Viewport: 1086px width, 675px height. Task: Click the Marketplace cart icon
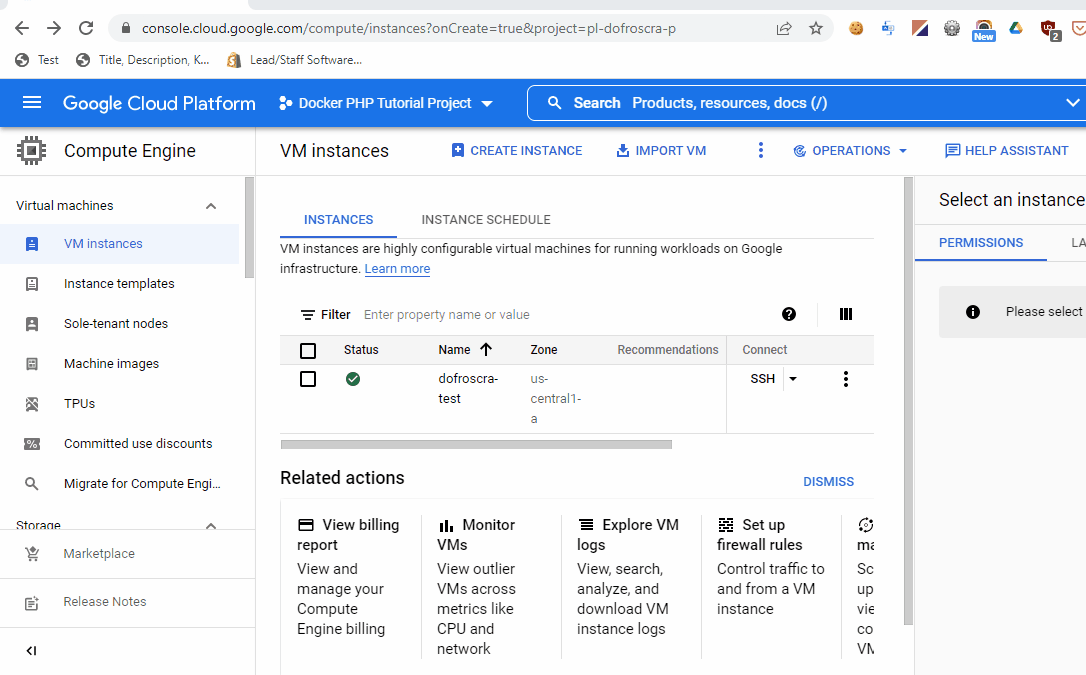point(32,554)
